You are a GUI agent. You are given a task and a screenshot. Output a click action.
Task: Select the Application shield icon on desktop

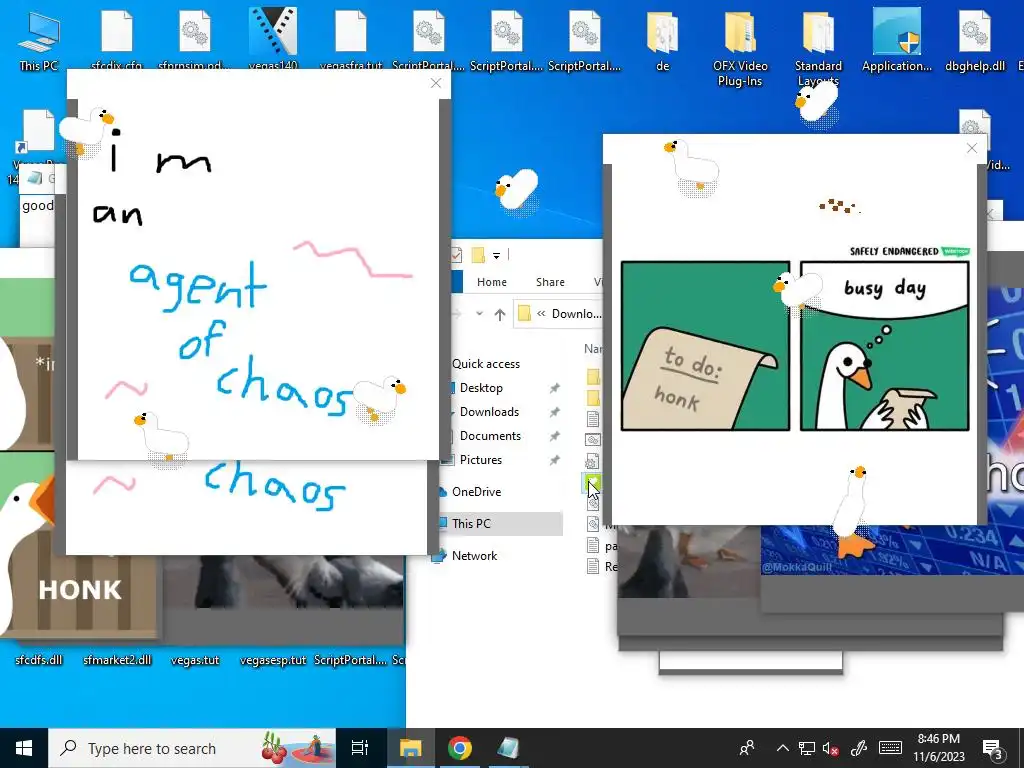pos(896,40)
